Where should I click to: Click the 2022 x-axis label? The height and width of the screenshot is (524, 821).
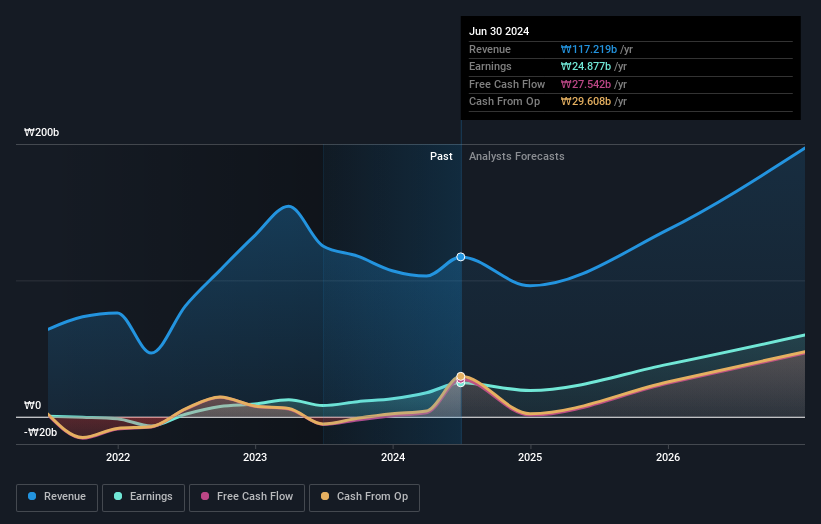(x=118, y=458)
